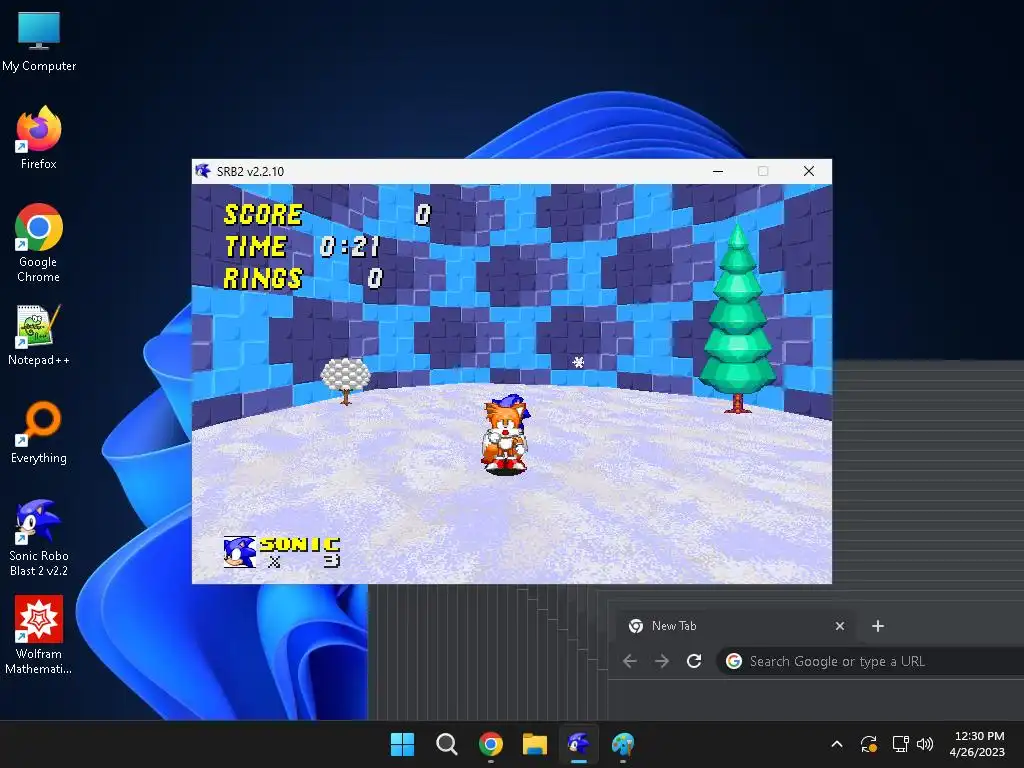Screen dimensions: 1024x768
Task: Click the snowy bush in game
Action: point(345,380)
